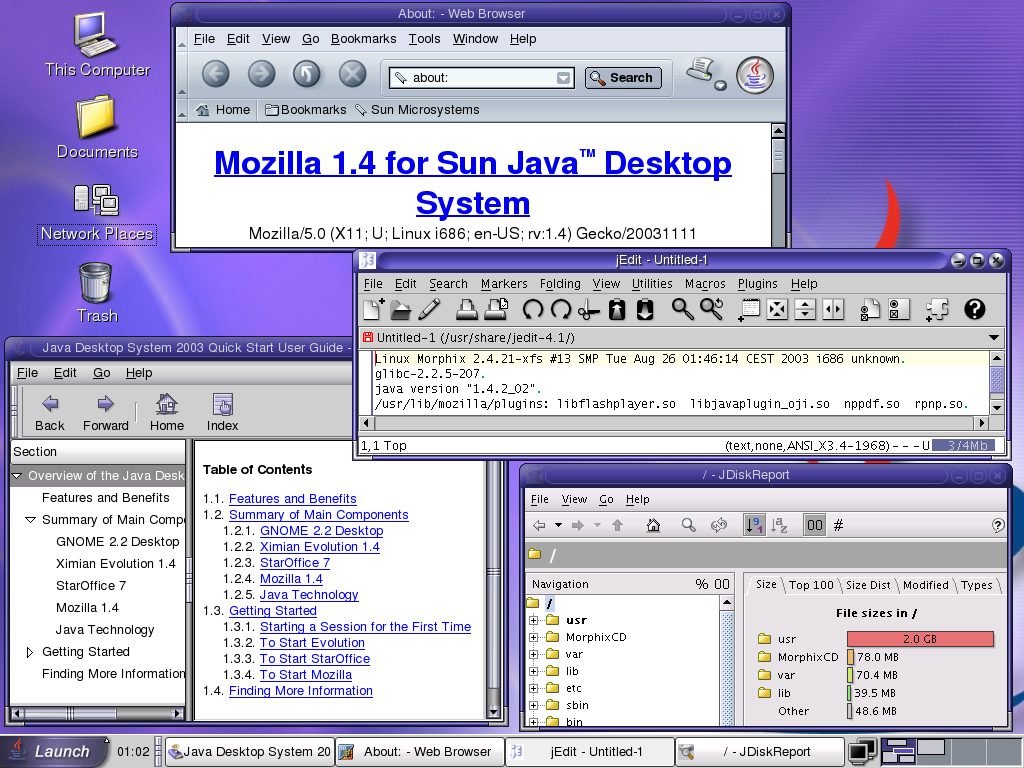Split jEdit view vertically

point(833,310)
